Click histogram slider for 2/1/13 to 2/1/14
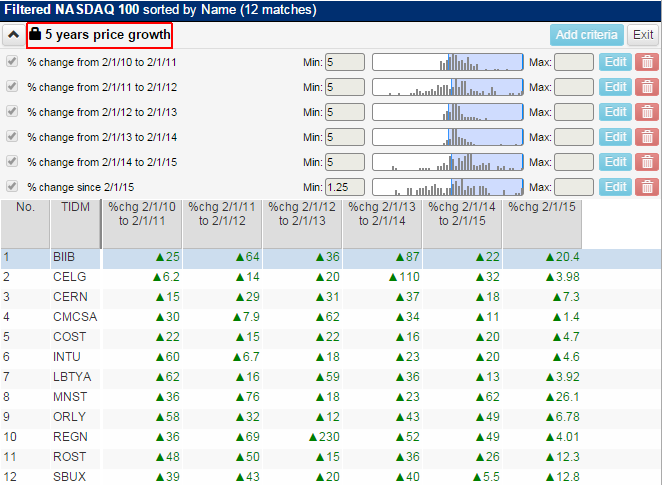 [x=448, y=137]
